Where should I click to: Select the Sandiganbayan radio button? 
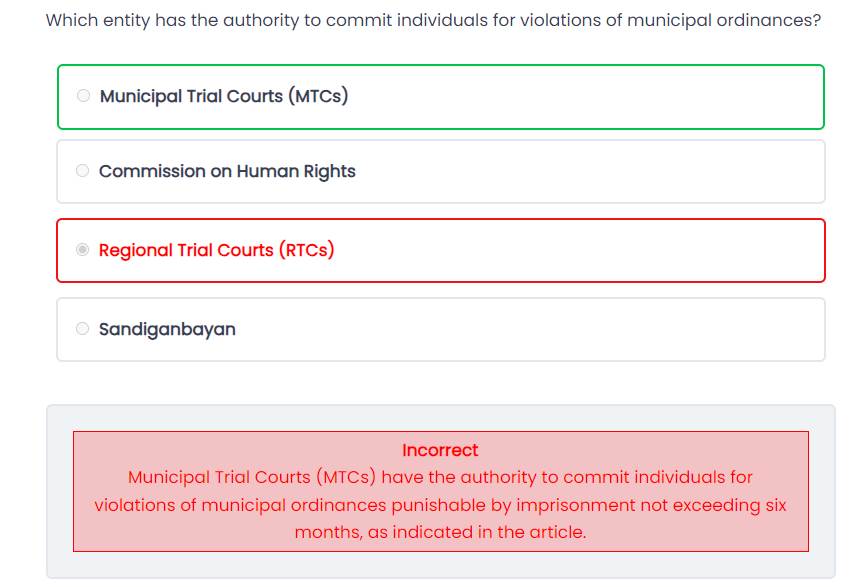point(82,329)
